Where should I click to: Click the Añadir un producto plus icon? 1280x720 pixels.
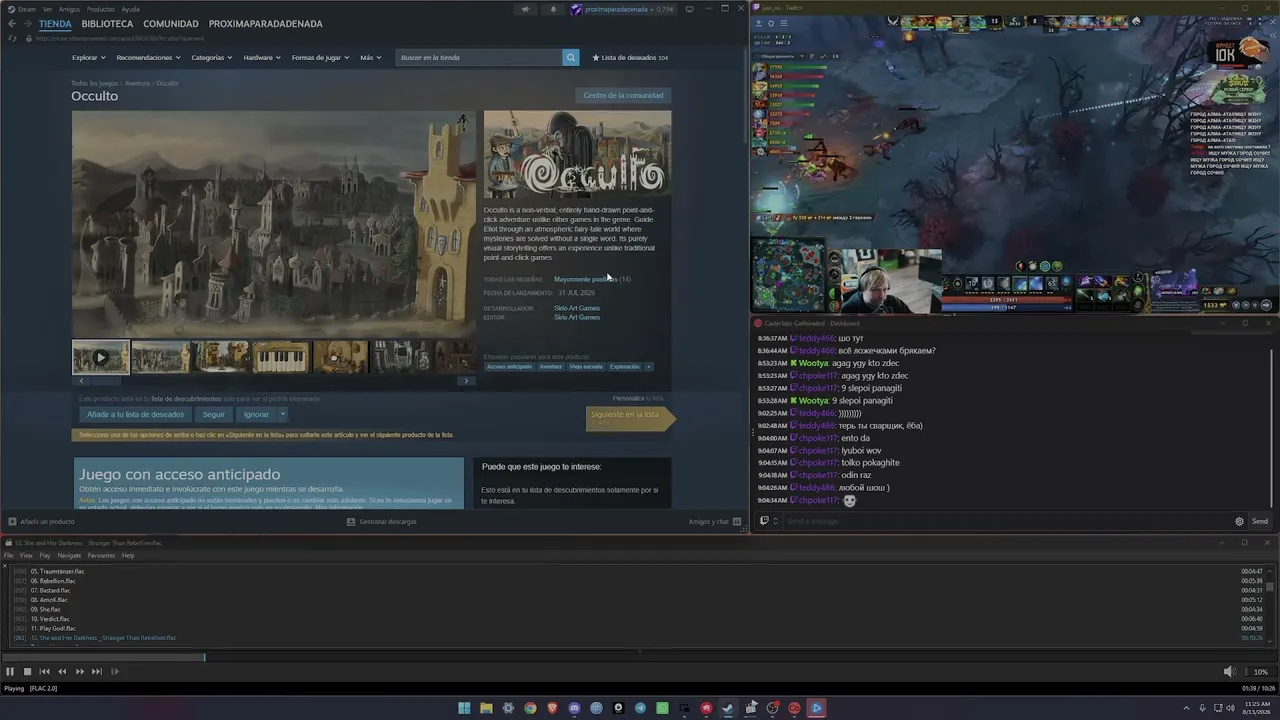tap(12, 521)
